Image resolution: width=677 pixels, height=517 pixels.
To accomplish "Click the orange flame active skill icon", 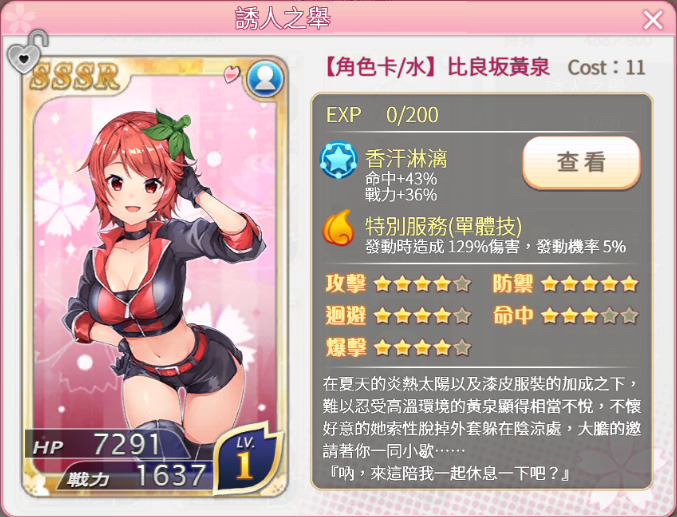I will 338,227.
